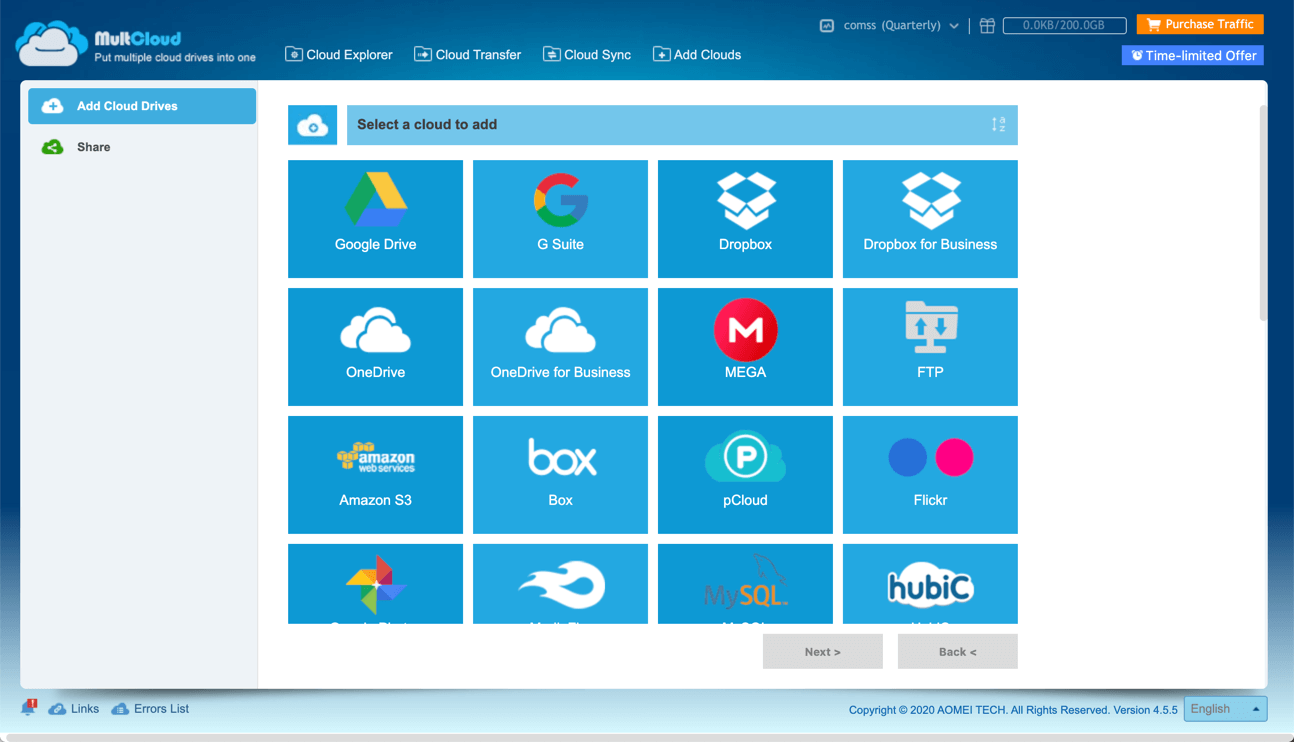
Task: Click the add-cloud icon beside the header
Action: point(312,125)
